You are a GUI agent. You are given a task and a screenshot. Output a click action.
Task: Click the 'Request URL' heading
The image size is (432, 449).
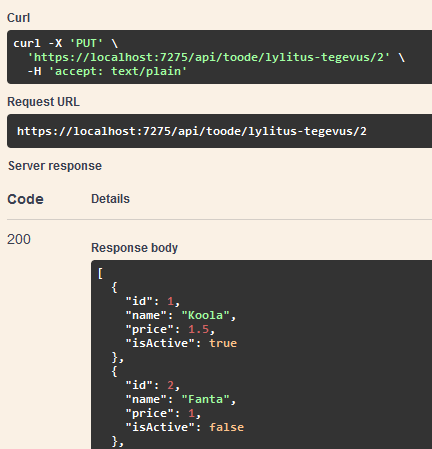click(x=43, y=102)
